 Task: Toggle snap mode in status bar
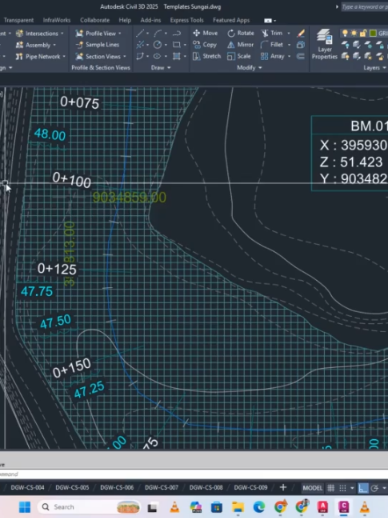(x=343, y=488)
